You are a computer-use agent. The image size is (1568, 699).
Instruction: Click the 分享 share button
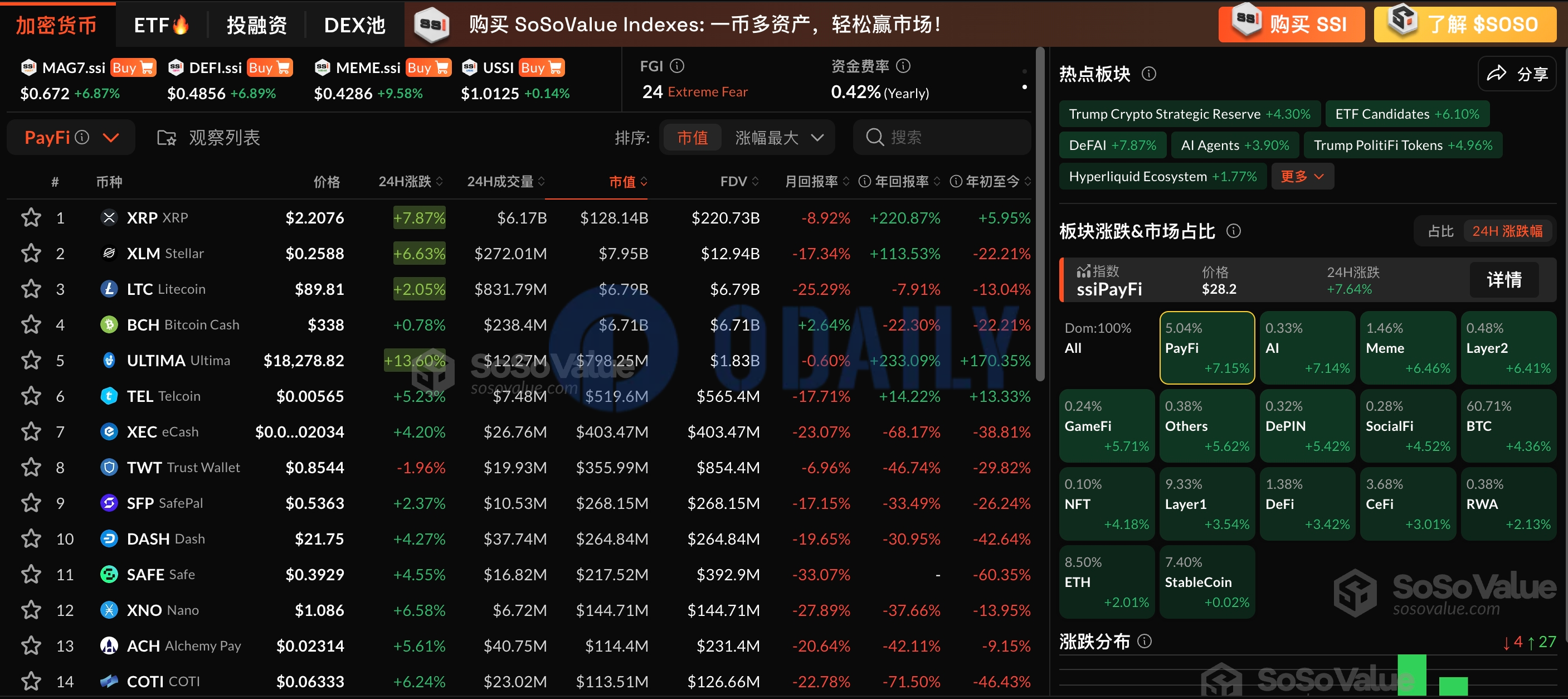point(1517,74)
